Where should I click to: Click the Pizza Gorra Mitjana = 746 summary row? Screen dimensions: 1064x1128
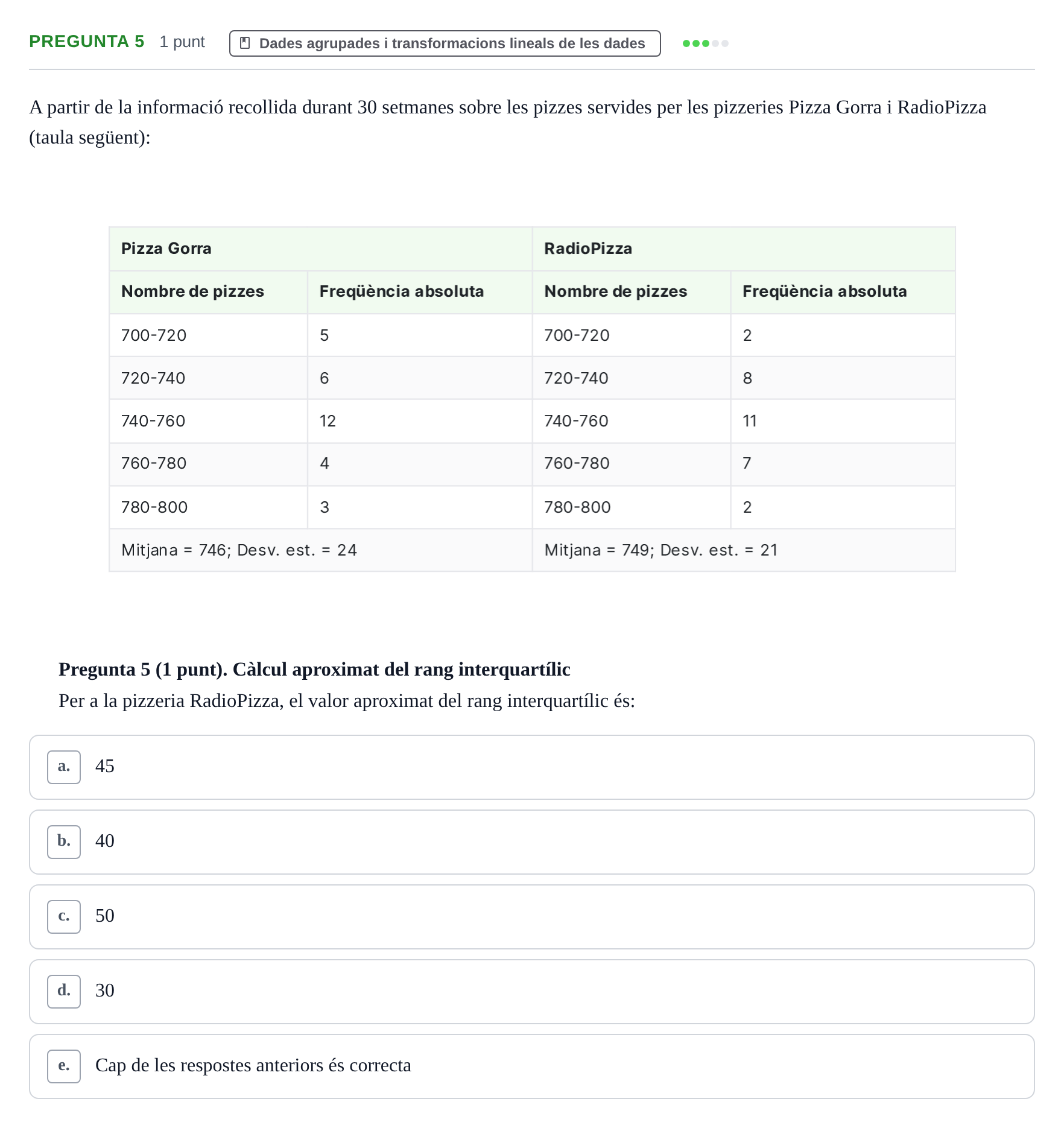click(320, 550)
